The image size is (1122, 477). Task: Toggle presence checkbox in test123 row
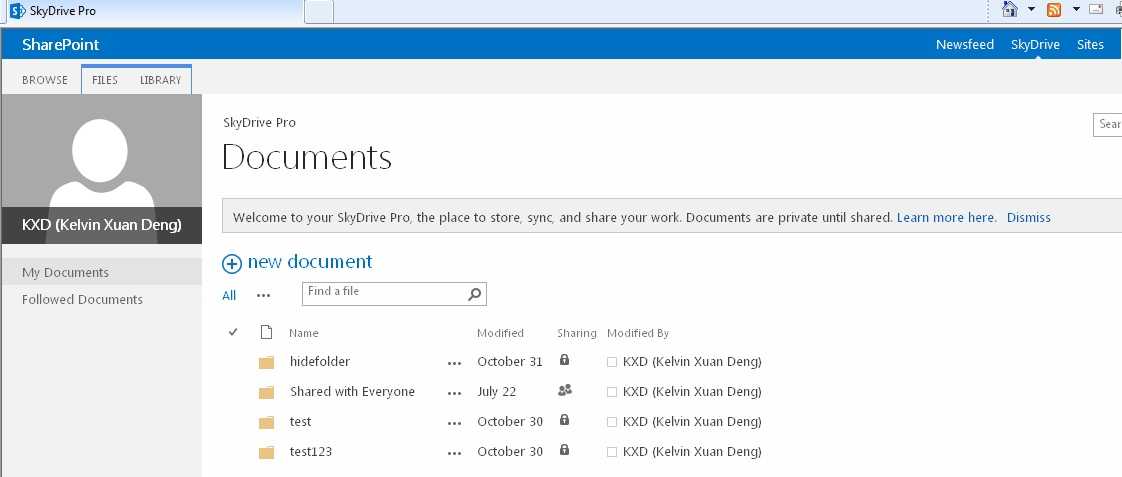[x=612, y=453]
